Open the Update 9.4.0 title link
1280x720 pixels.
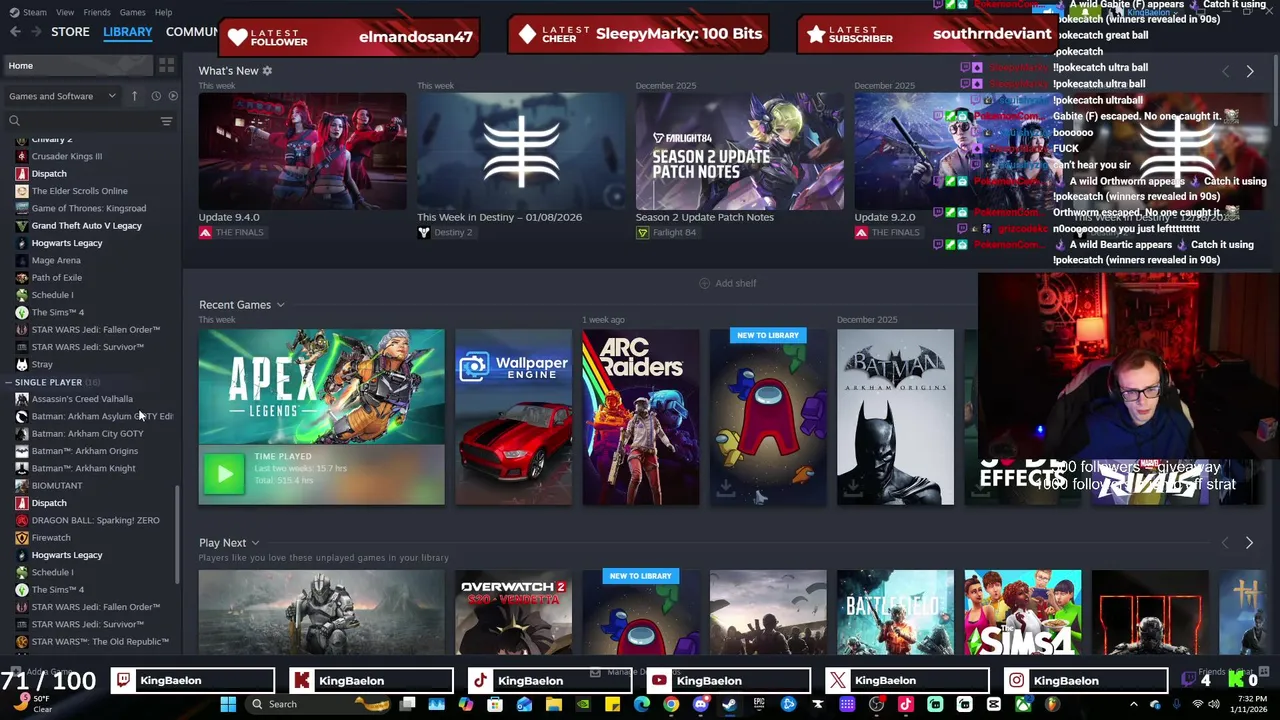[x=229, y=217]
